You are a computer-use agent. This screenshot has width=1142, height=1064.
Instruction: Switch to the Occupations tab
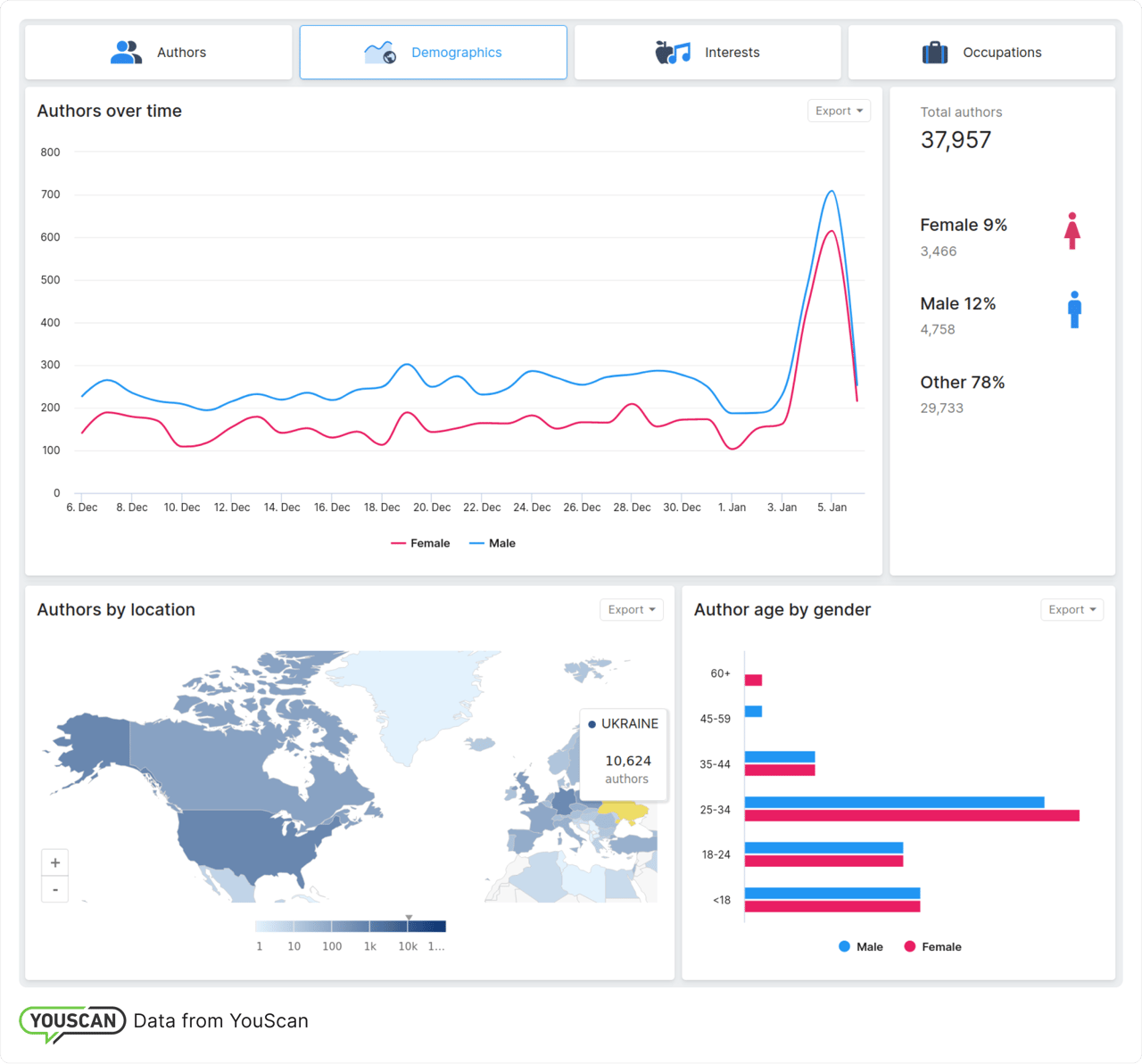coord(981,53)
